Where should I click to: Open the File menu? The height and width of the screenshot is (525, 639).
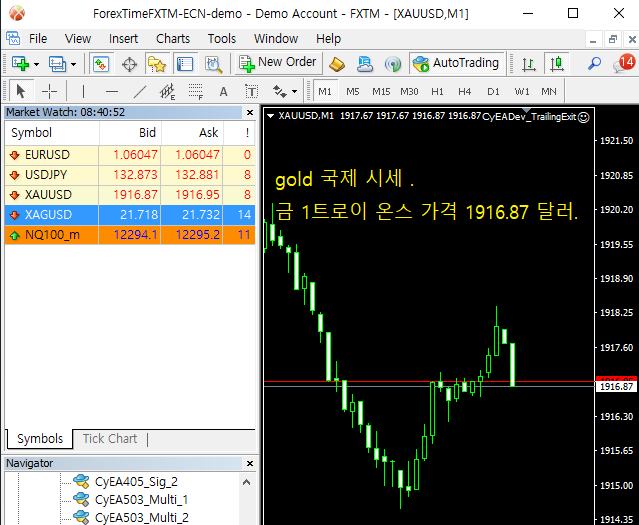pyautogui.click(x=38, y=39)
